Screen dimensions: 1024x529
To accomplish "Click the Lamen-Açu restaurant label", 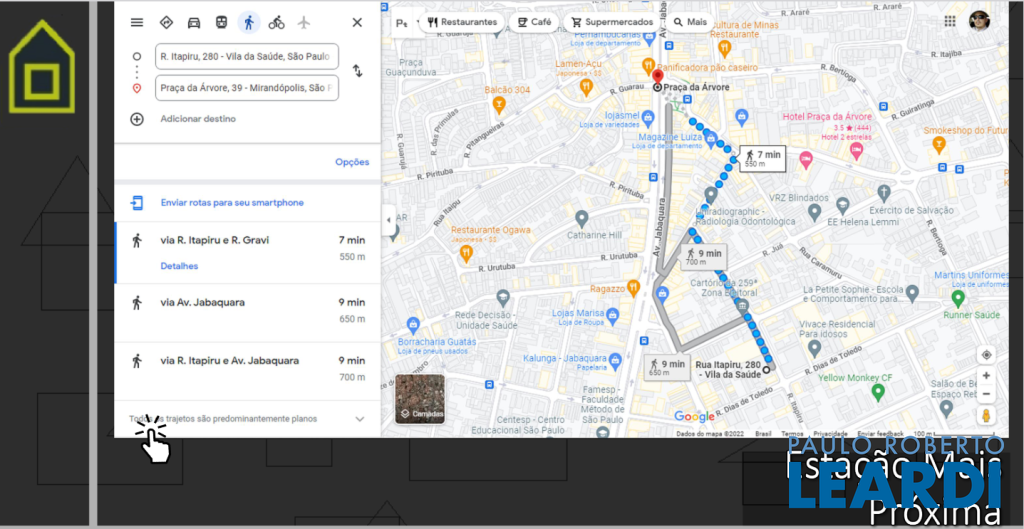I will [x=578, y=64].
